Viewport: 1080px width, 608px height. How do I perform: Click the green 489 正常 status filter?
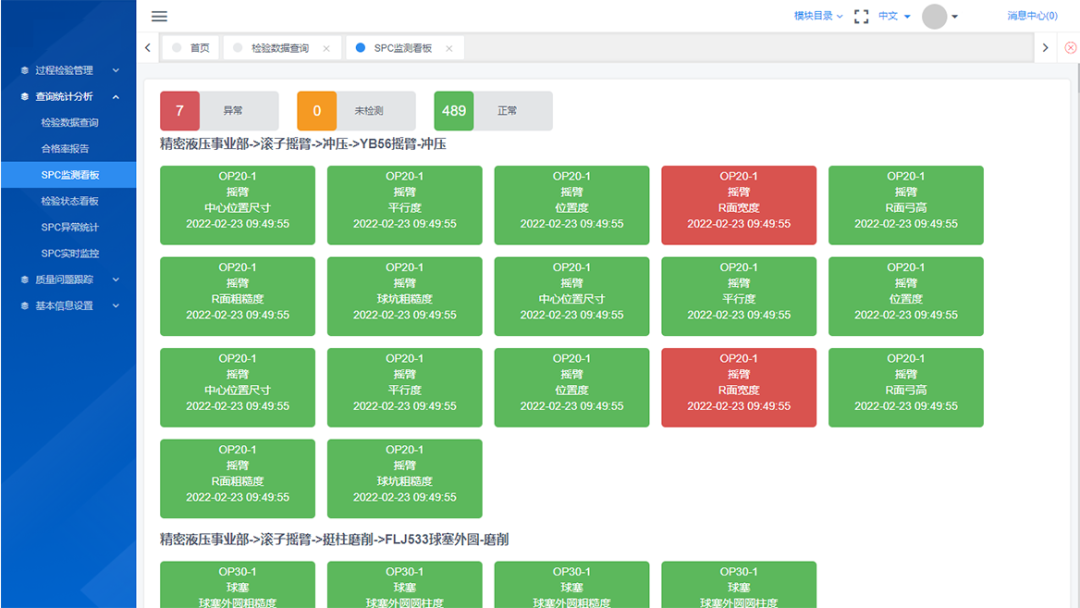pyautogui.click(x=493, y=111)
